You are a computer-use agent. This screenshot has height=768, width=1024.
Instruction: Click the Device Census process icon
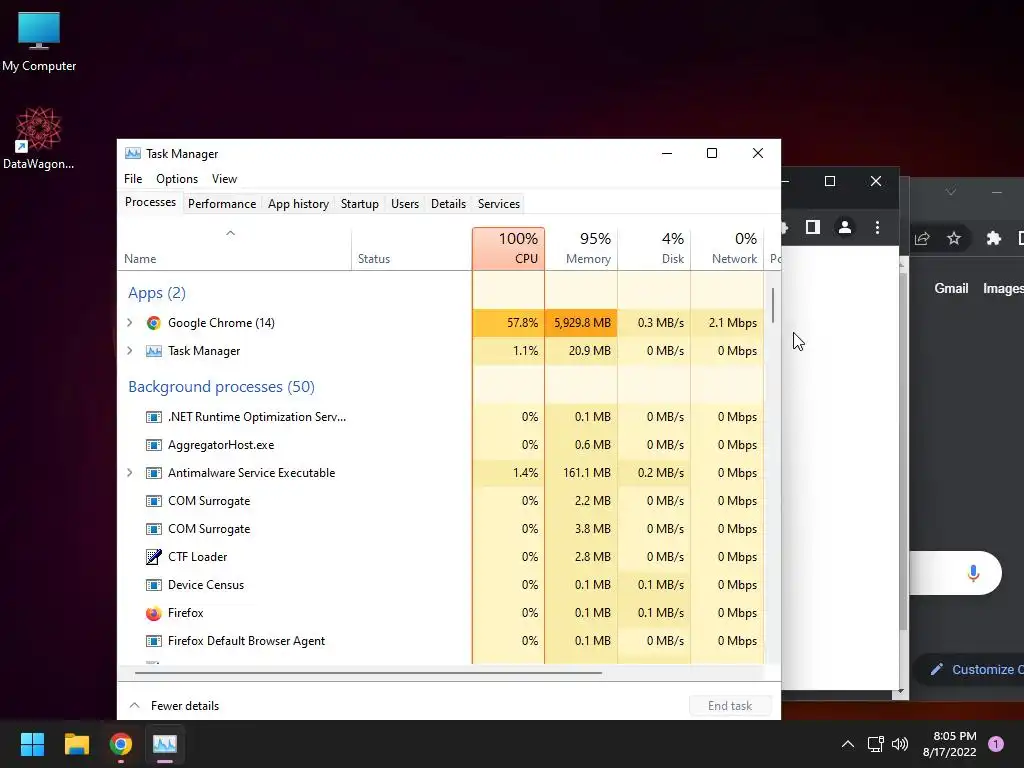pos(153,585)
